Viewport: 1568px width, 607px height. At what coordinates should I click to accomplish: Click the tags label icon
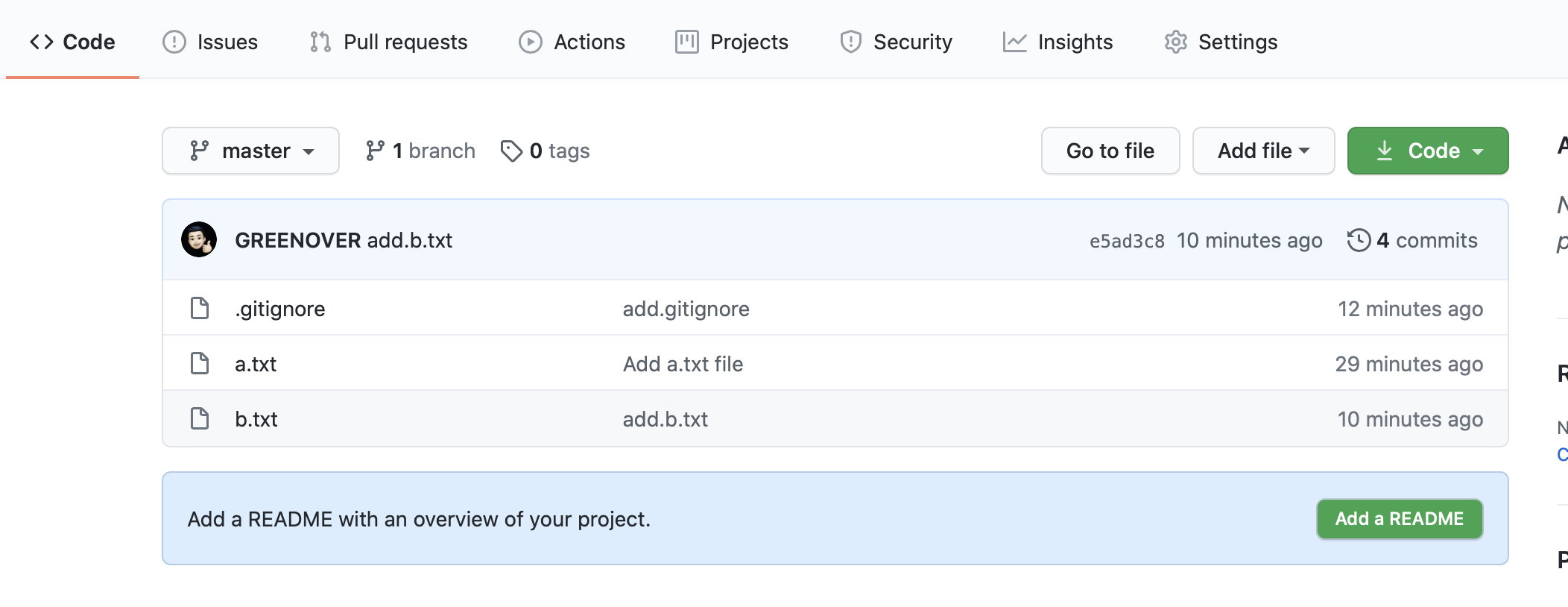pos(511,151)
